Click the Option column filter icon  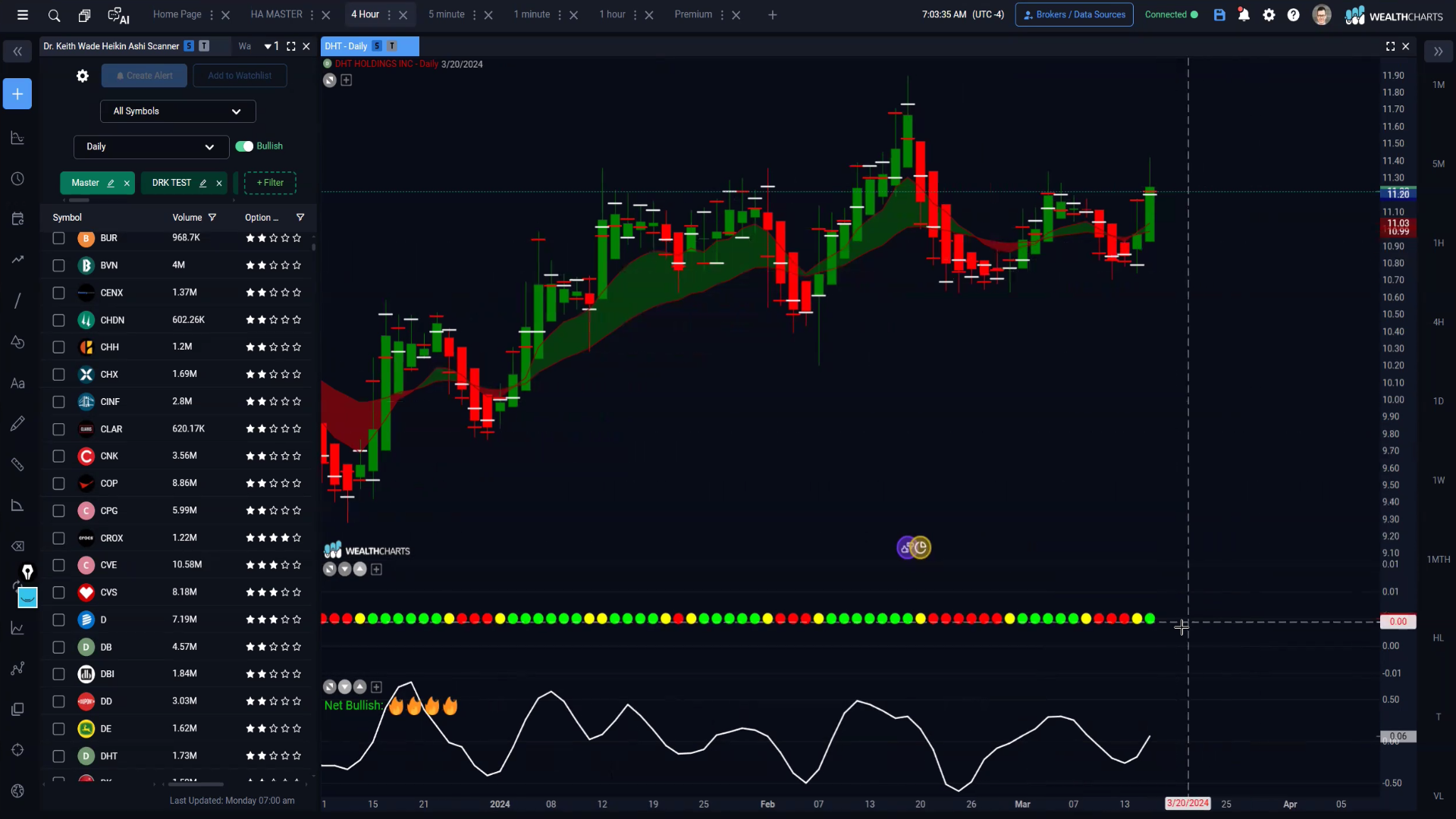tap(300, 218)
